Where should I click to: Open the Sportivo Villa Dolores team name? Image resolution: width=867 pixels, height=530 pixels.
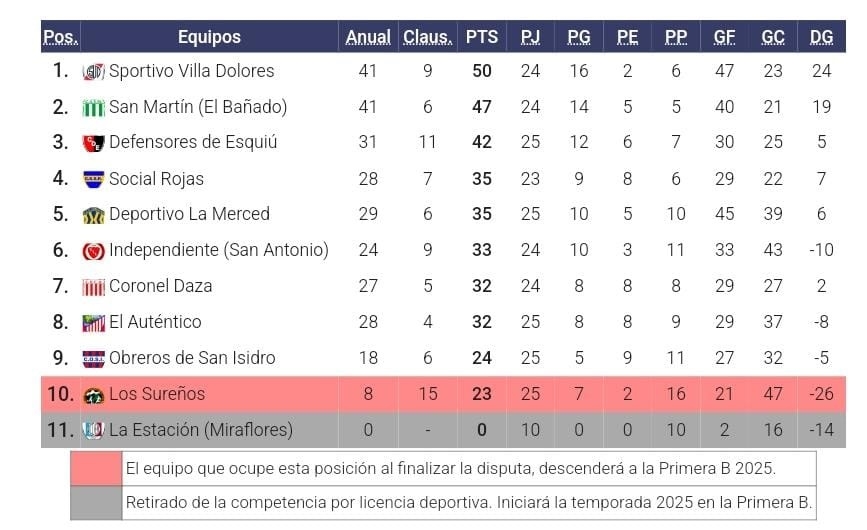[x=191, y=71]
